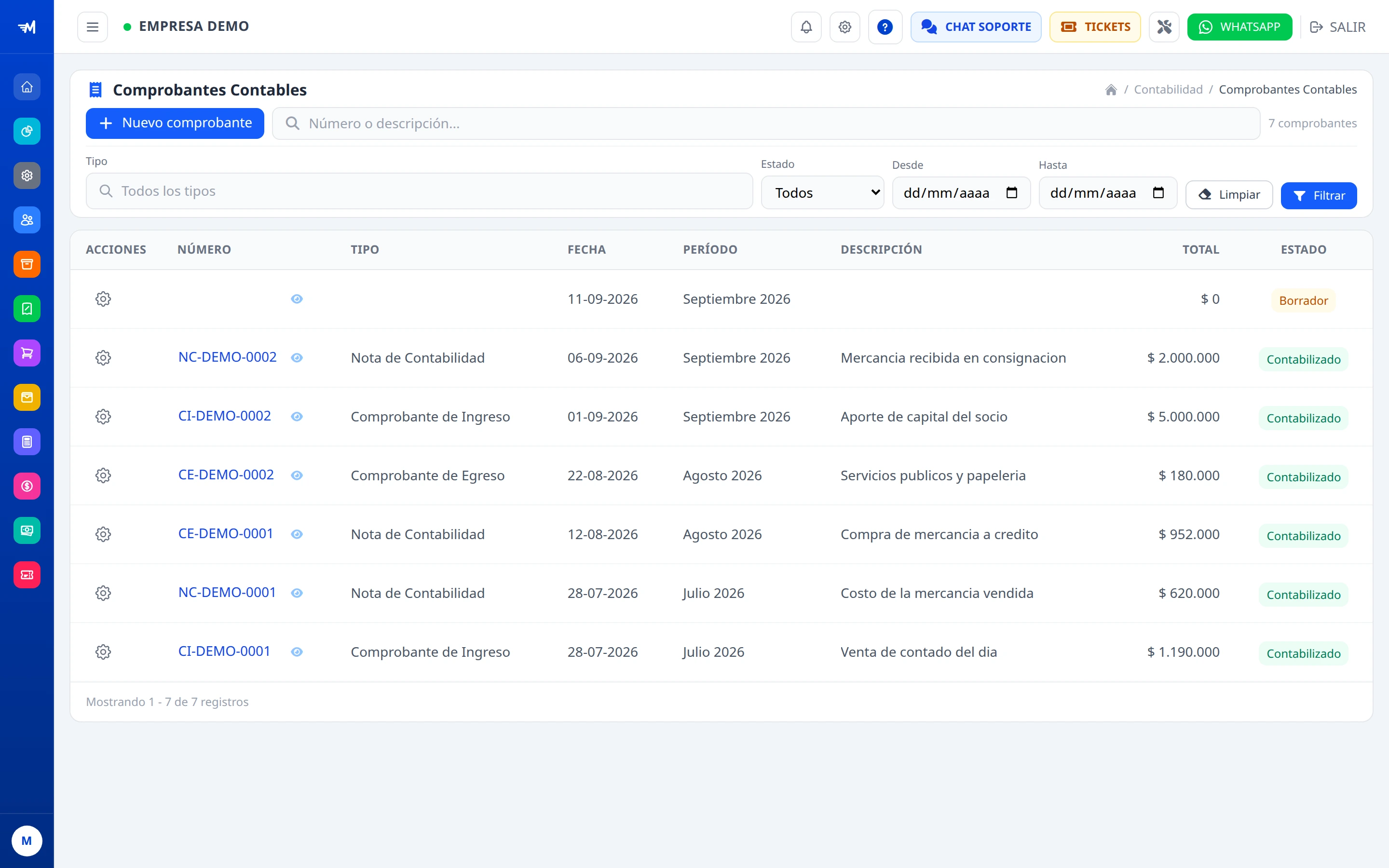This screenshot has width=1389, height=868.
Task: Click the user avatar M in sidebar
Action: pos(27,841)
